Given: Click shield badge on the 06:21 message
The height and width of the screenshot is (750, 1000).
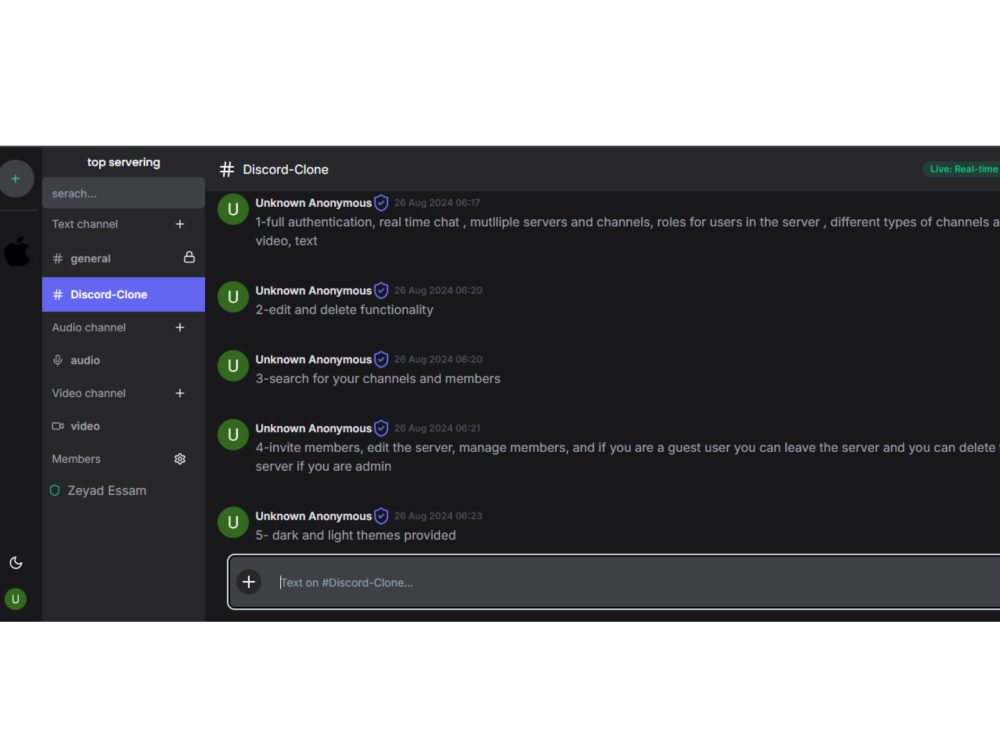Looking at the screenshot, I should tap(381, 429).
